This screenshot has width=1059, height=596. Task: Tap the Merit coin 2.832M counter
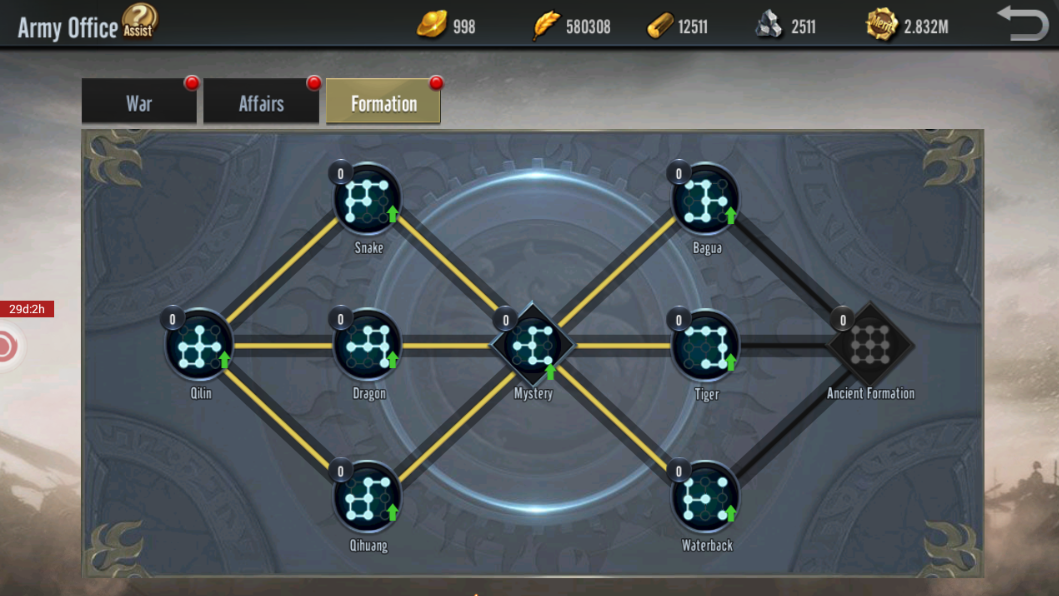pyautogui.click(x=908, y=26)
